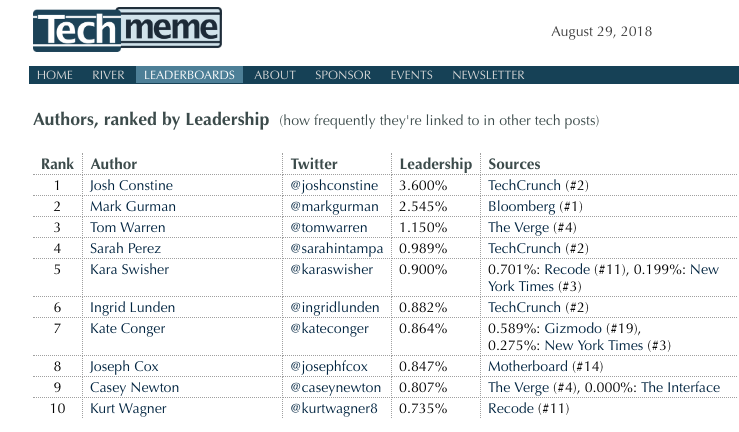The height and width of the screenshot is (432, 739).
Task: Open the RIVER nav item
Action: point(108,75)
